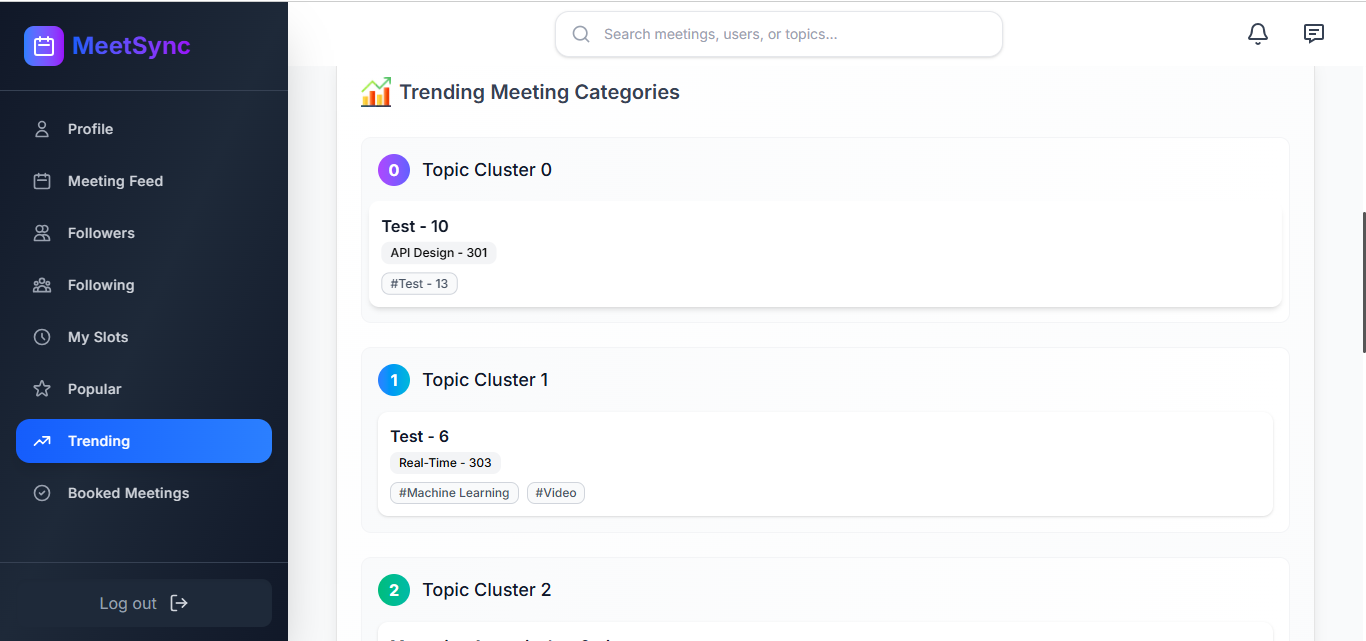Viewport: 1366px width, 641px height.
Task: Click the MeetSync calendar logo icon
Action: 44,46
